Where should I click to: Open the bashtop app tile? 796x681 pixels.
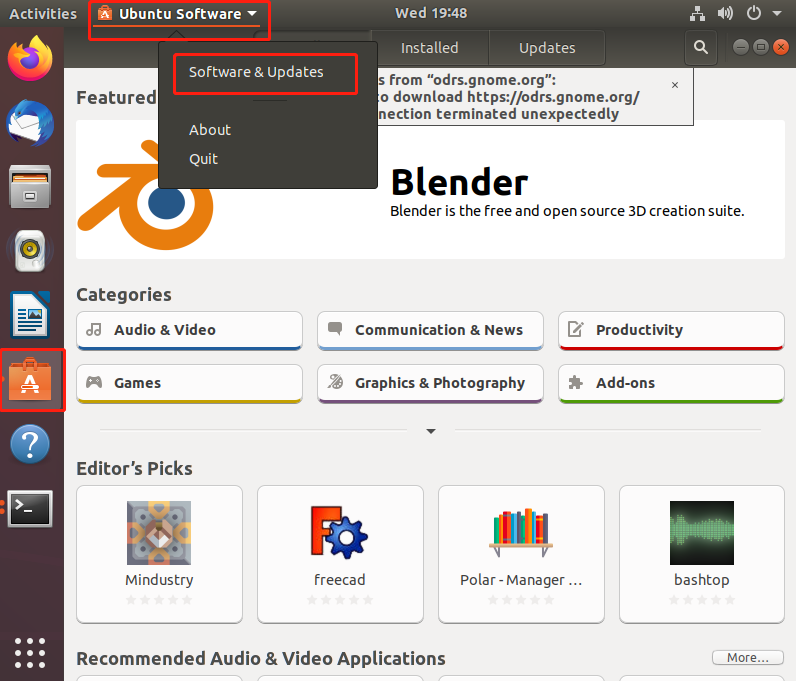click(702, 554)
